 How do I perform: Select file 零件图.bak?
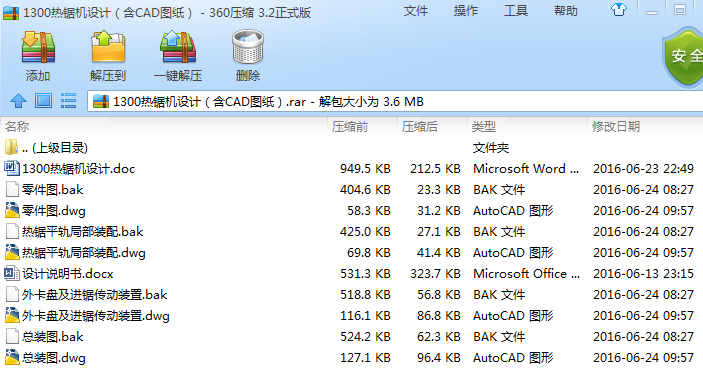point(352,190)
